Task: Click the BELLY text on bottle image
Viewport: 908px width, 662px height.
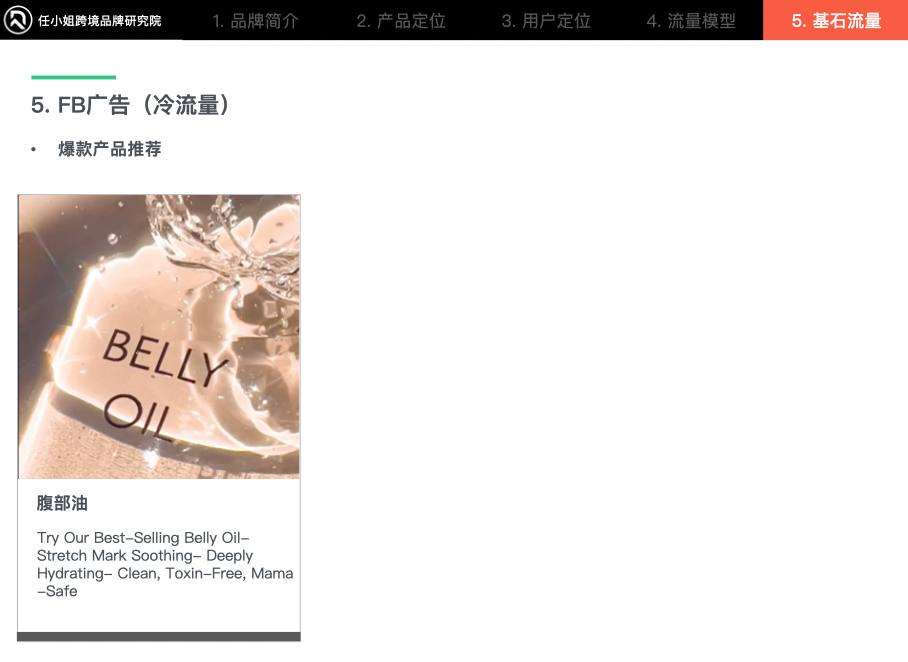Action: tap(165, 357)
